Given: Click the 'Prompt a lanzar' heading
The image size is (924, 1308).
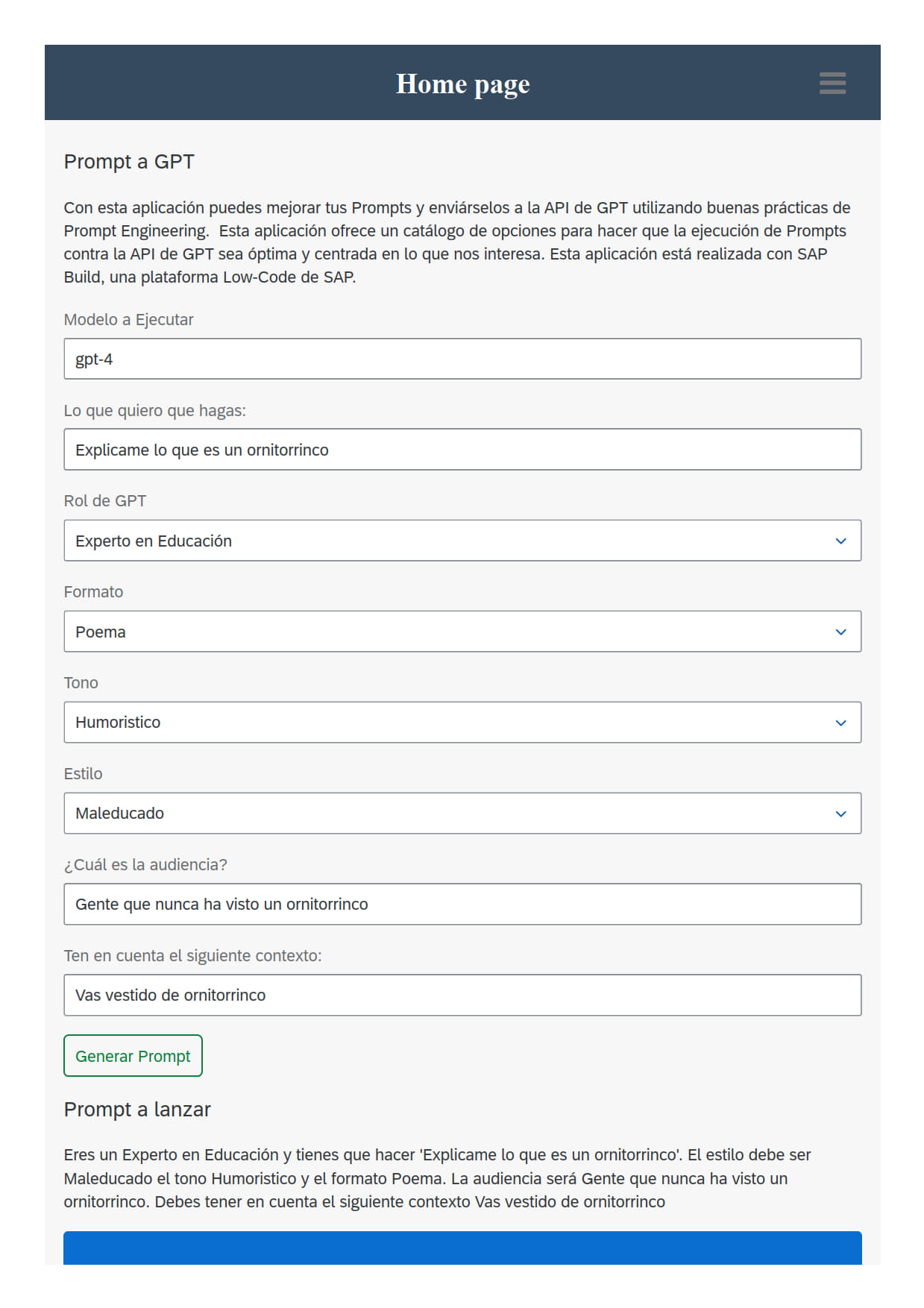Looking at the screenshot, I should [x=137, y=1110].
